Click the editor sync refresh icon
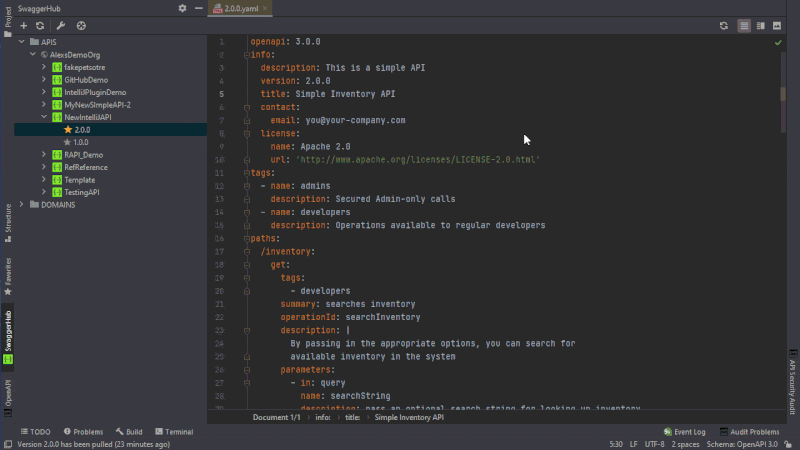 [723, 26]
